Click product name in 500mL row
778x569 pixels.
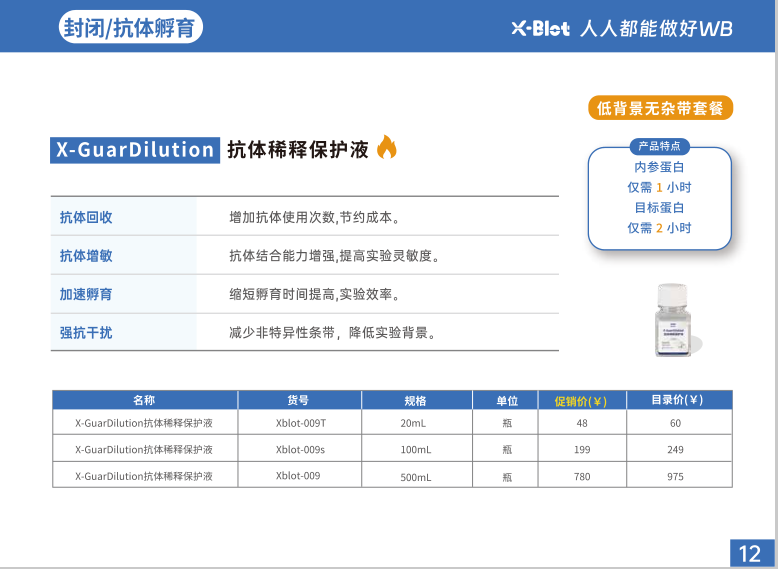tap(144, 476)
